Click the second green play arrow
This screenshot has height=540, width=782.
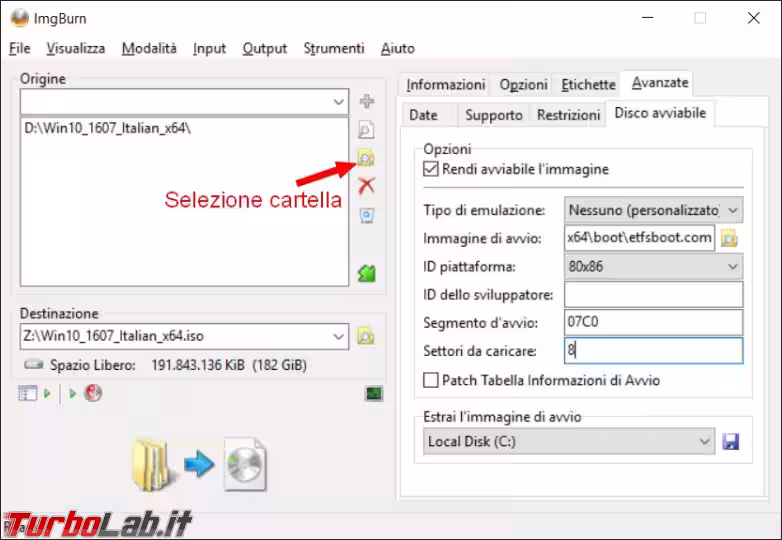pyautogui.click(x=72, y=393)
